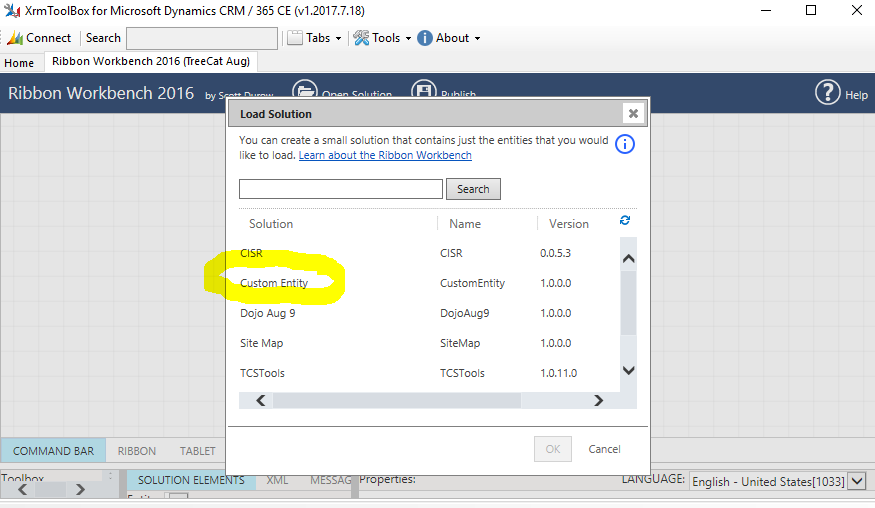Viewport: 875px width, 508px height.
Task: Select the CISR solution row
Action: tap(429, 253)
